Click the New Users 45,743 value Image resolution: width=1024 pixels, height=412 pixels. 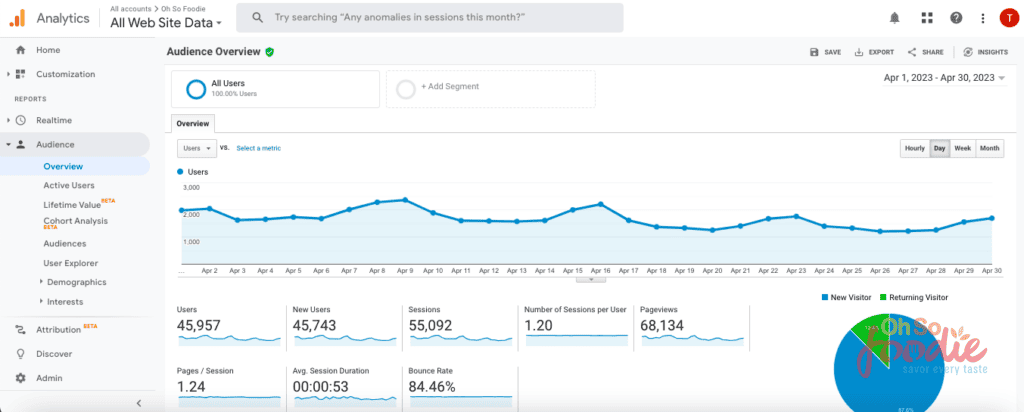tap(315, 325)
